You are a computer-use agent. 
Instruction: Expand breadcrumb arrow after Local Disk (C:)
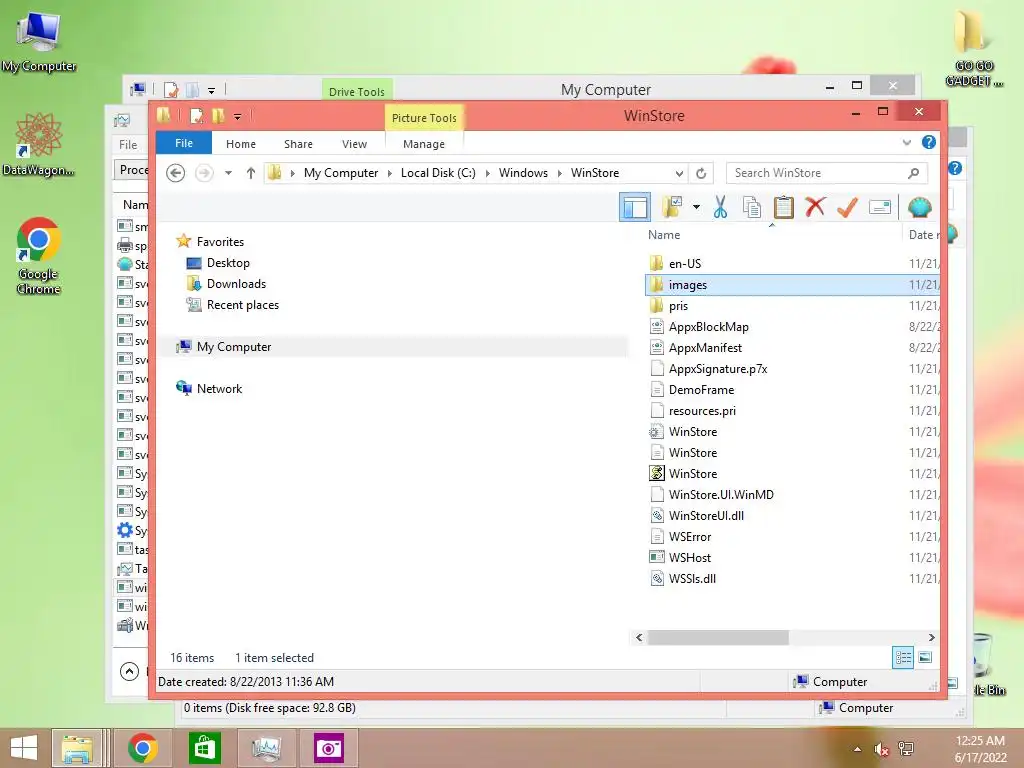(487, 173)
